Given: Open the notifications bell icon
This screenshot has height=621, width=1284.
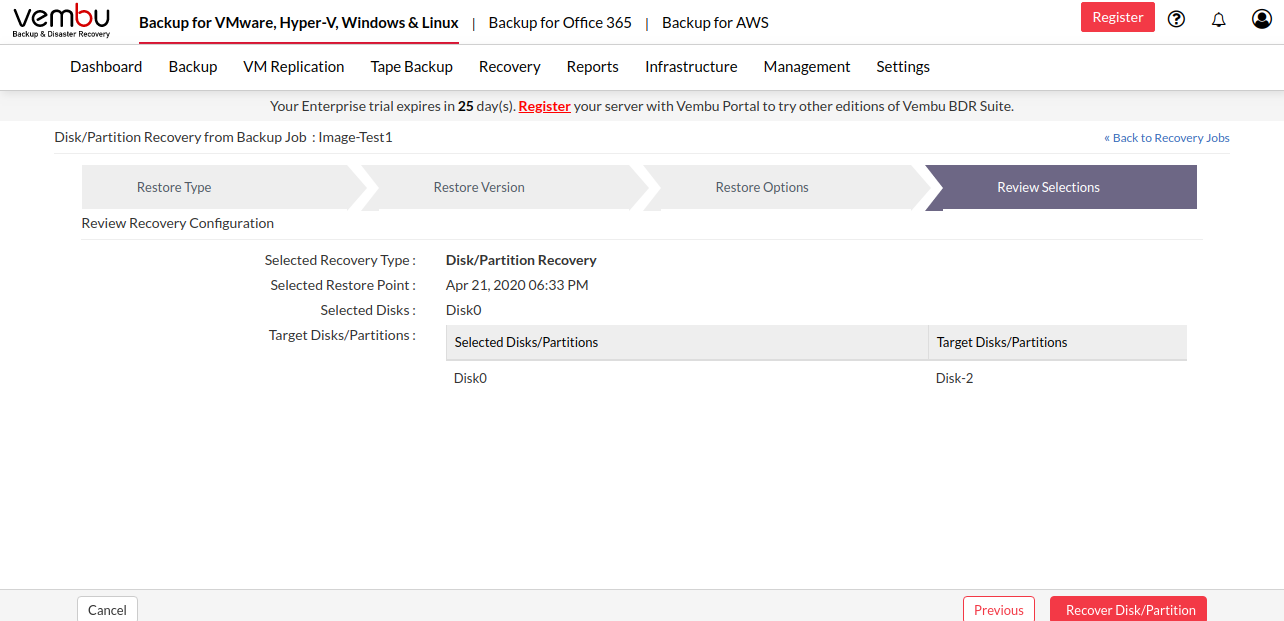Looking at the screenshot, I should pos(1218,19).
